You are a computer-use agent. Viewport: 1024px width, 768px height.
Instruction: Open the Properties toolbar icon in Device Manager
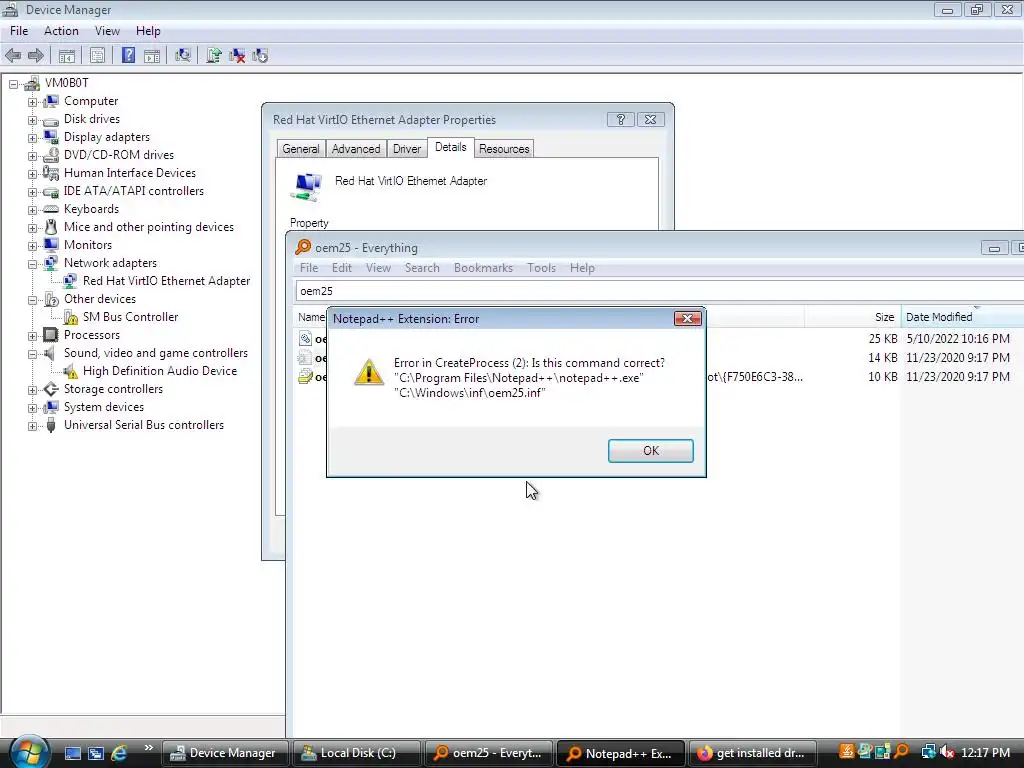(x=97, y=56)
